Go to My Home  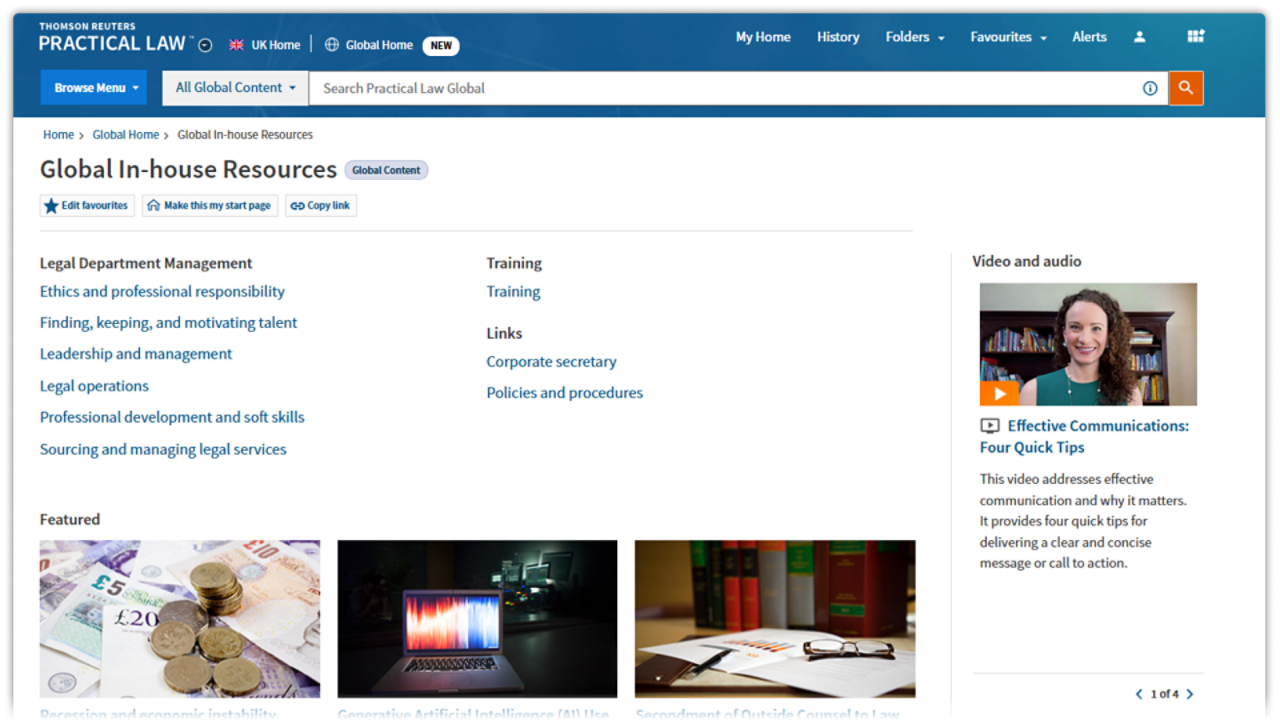tap(762, 37)
